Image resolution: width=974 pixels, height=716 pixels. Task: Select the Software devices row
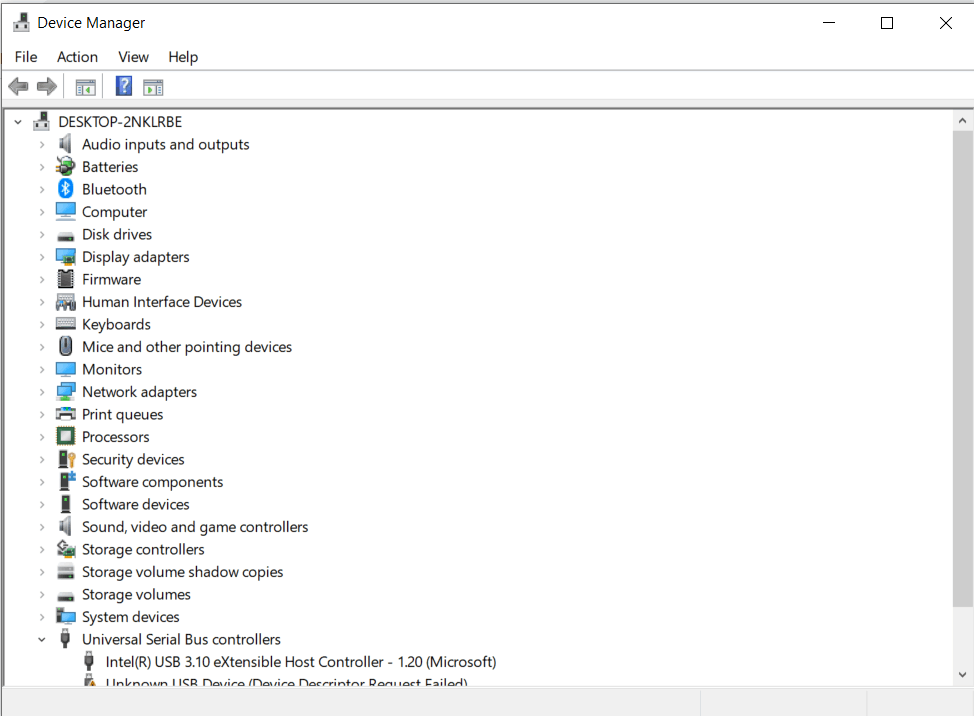135,504
